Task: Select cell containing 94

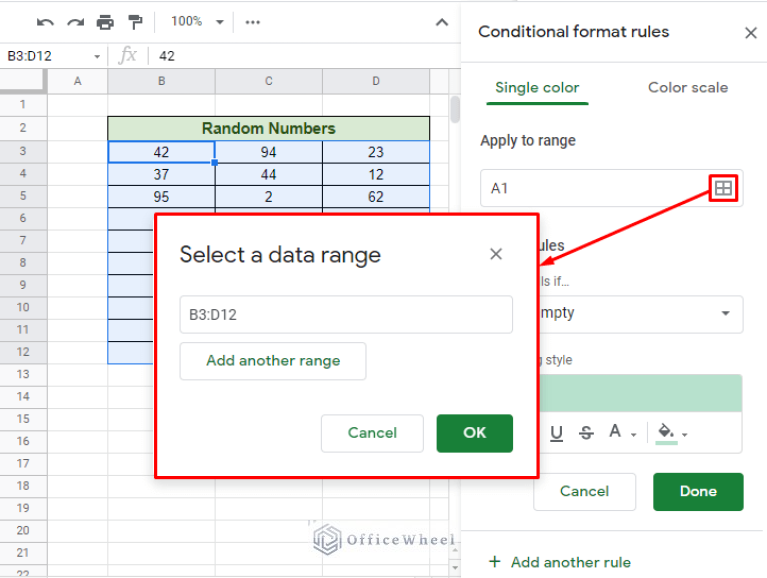Action: pos(269,152)
